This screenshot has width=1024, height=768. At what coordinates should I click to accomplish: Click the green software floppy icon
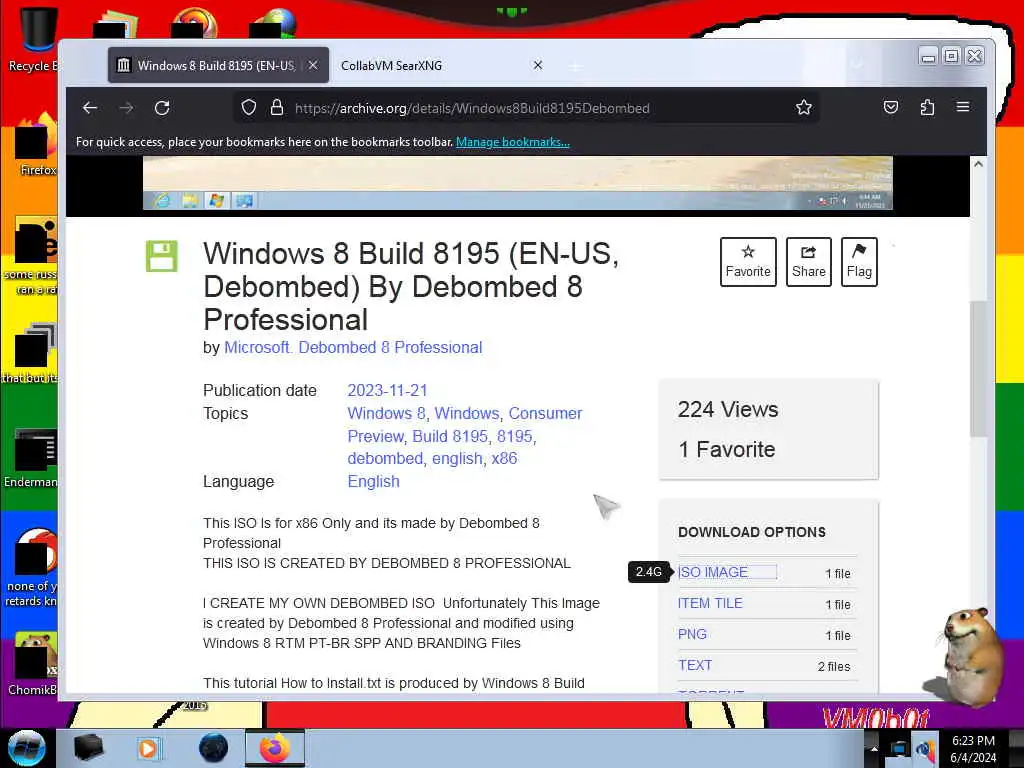coord(162,256)
